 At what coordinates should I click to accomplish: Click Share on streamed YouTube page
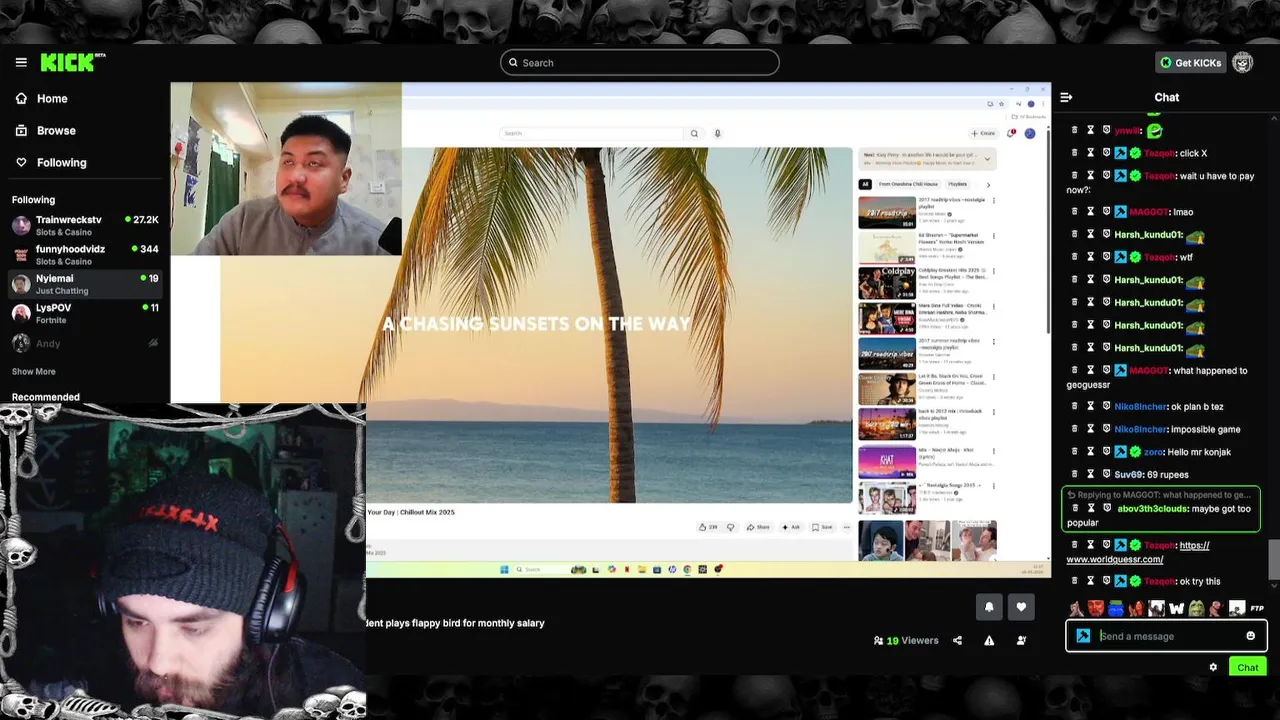pos(759,527)
